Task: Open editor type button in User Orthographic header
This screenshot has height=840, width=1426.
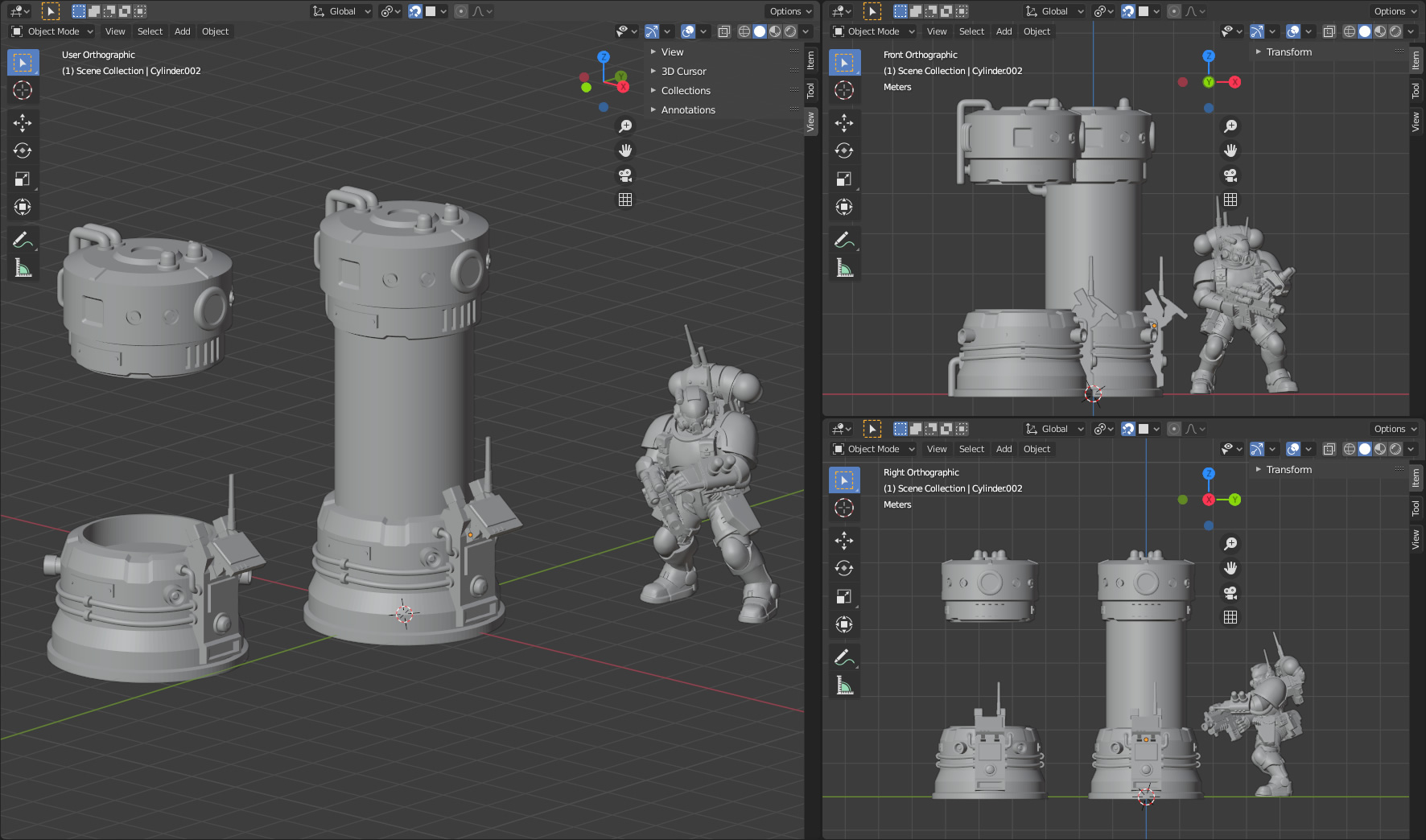Action: tap(19, 11)
